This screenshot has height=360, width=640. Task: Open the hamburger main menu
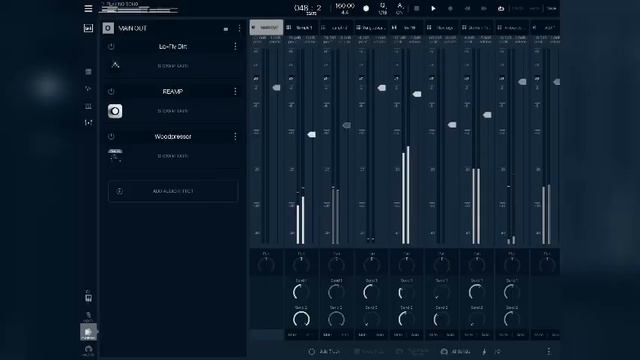[x=88, y=9]
